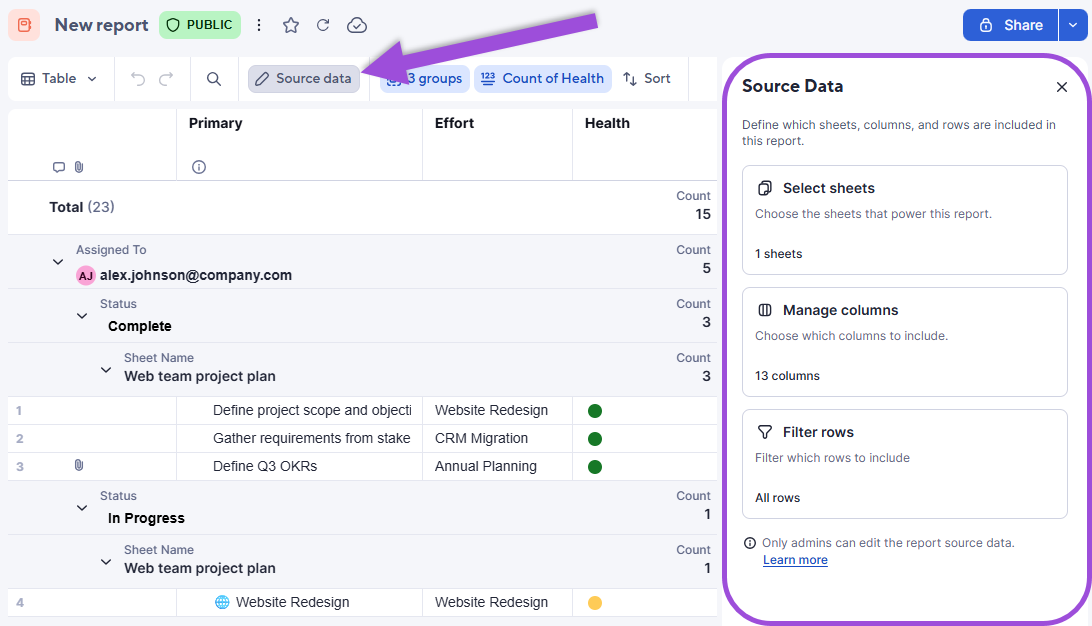1092x626 pixels.
Task: Select the 'CRM Migration' effort cell
Action: (x=497, y=439)
